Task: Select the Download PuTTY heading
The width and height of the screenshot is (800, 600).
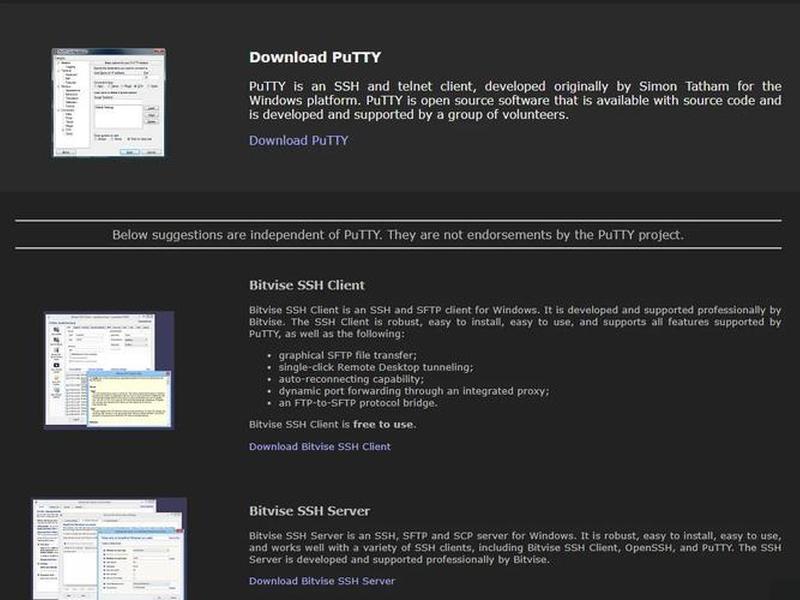Action: pyautogui.click(x=315, y=57)
